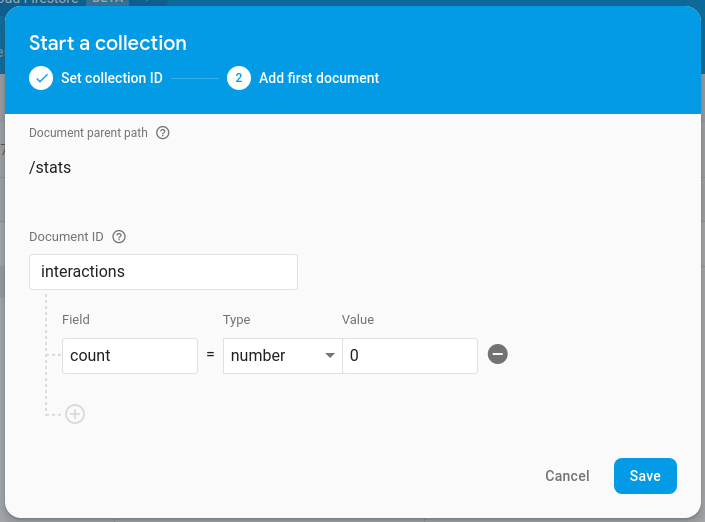
Task: Select the Add first document step
Action: [319, 78]
